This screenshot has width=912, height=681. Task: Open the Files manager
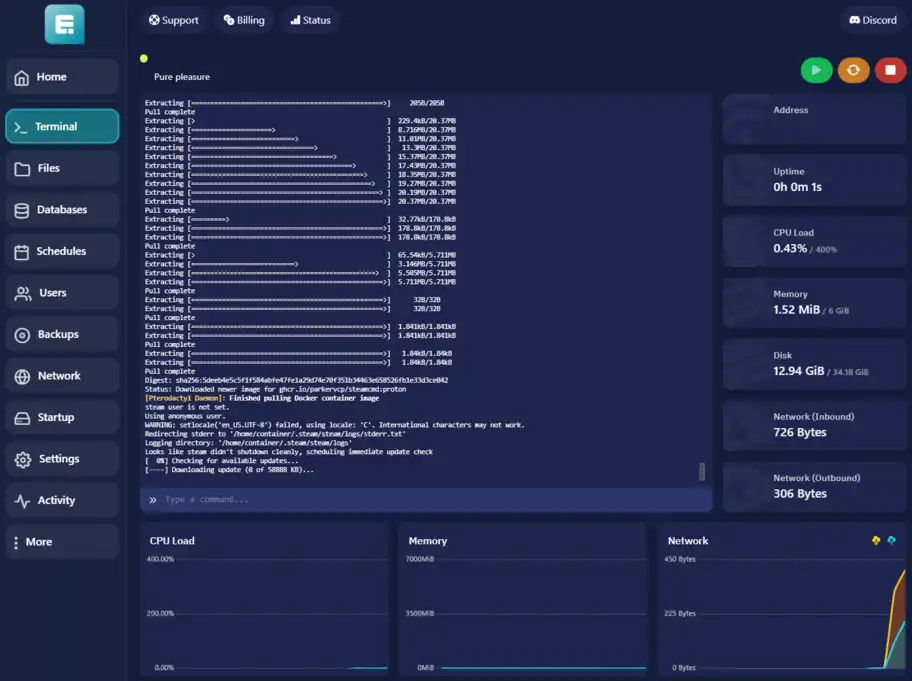coord(62,169)
